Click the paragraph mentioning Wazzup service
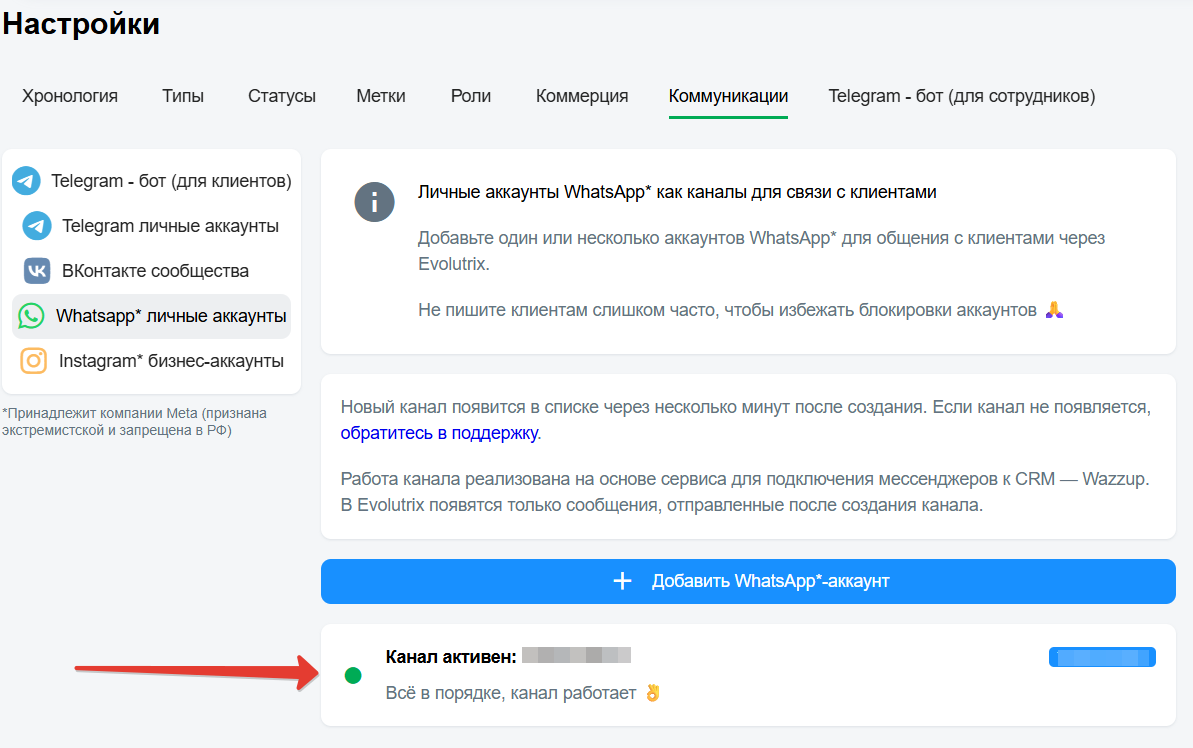Viewport: 1193px width, 748px height. (745, 492)
